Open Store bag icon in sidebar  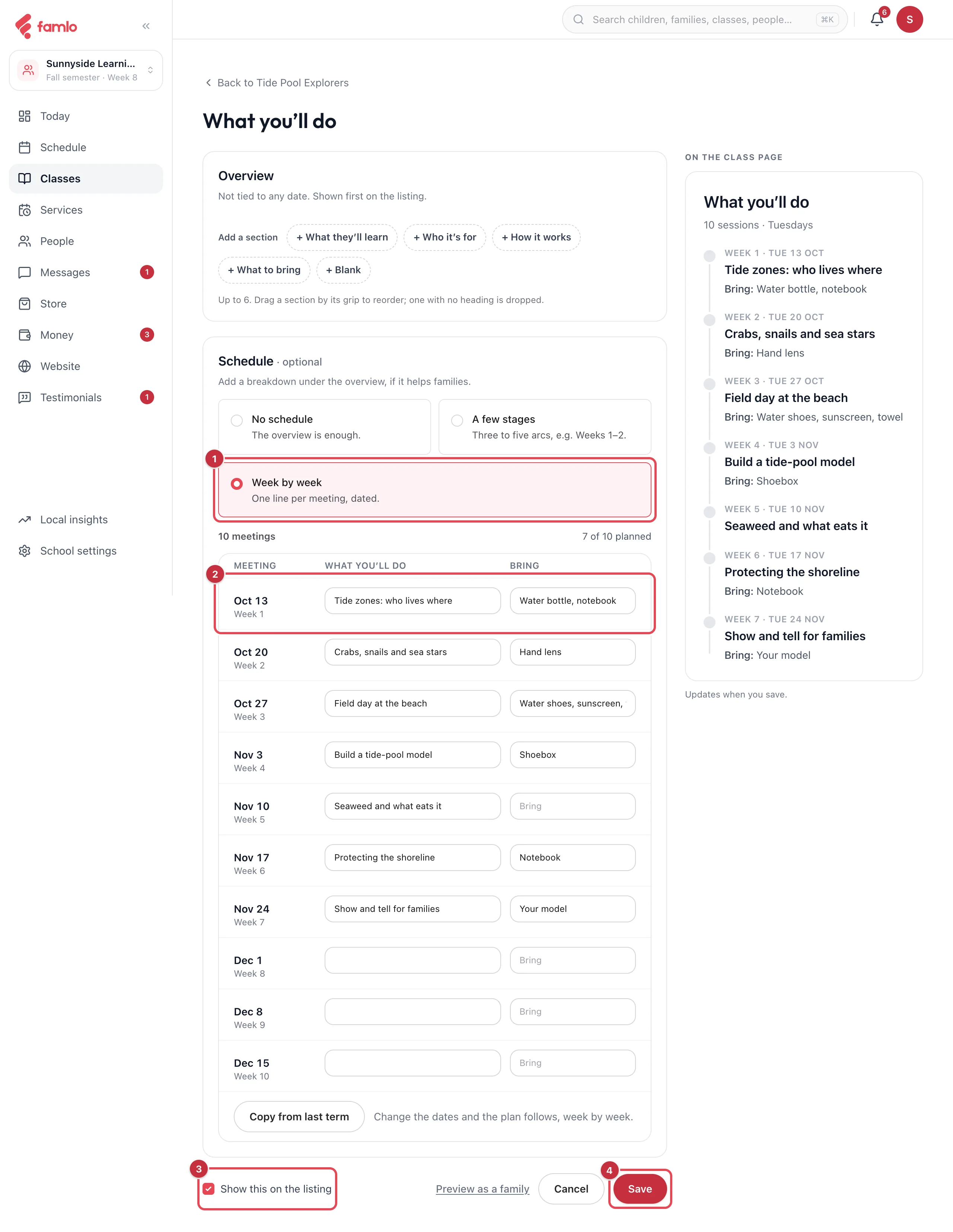pos(24,303)
